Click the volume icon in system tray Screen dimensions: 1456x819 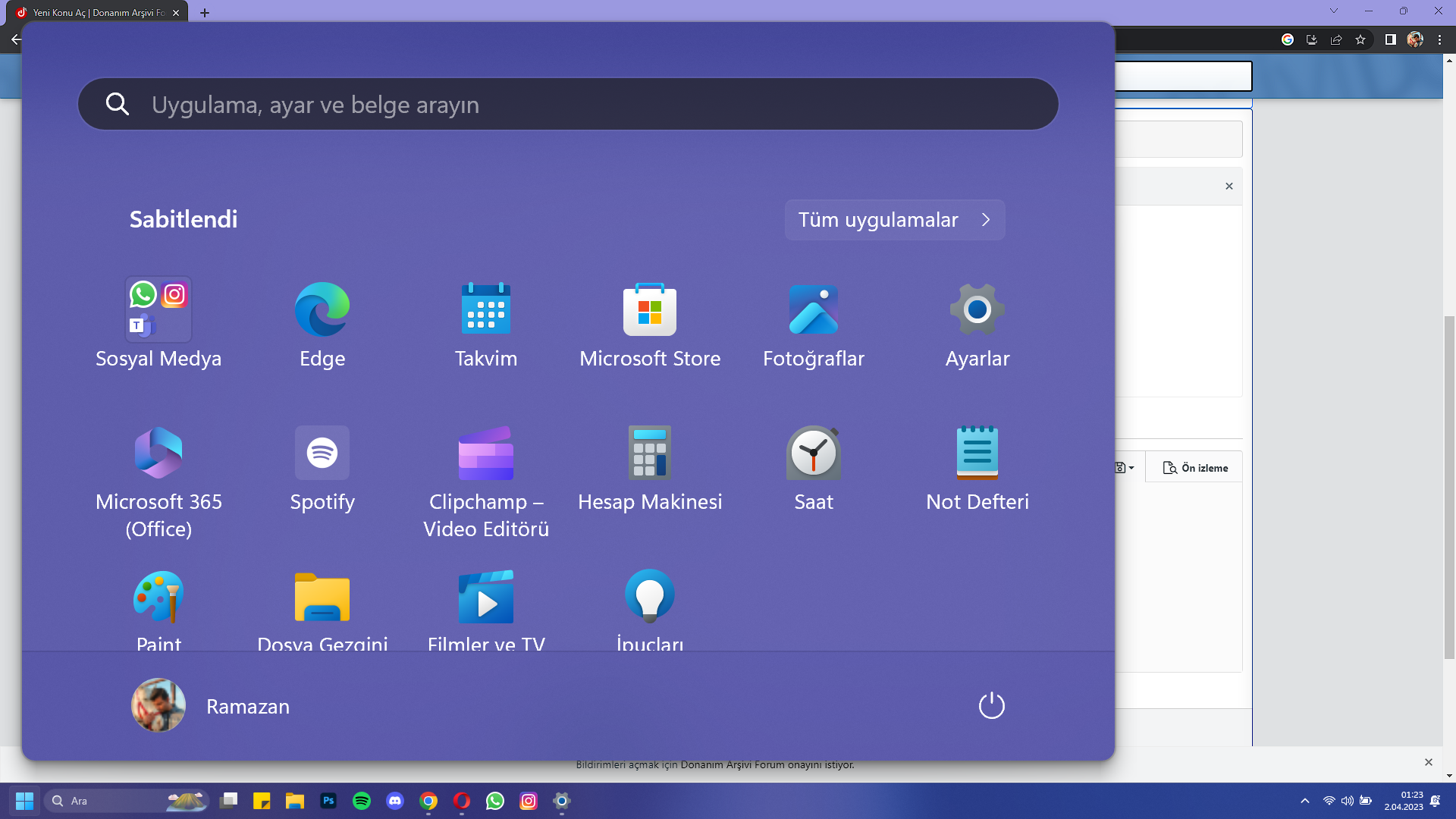tap(1348, 801)
